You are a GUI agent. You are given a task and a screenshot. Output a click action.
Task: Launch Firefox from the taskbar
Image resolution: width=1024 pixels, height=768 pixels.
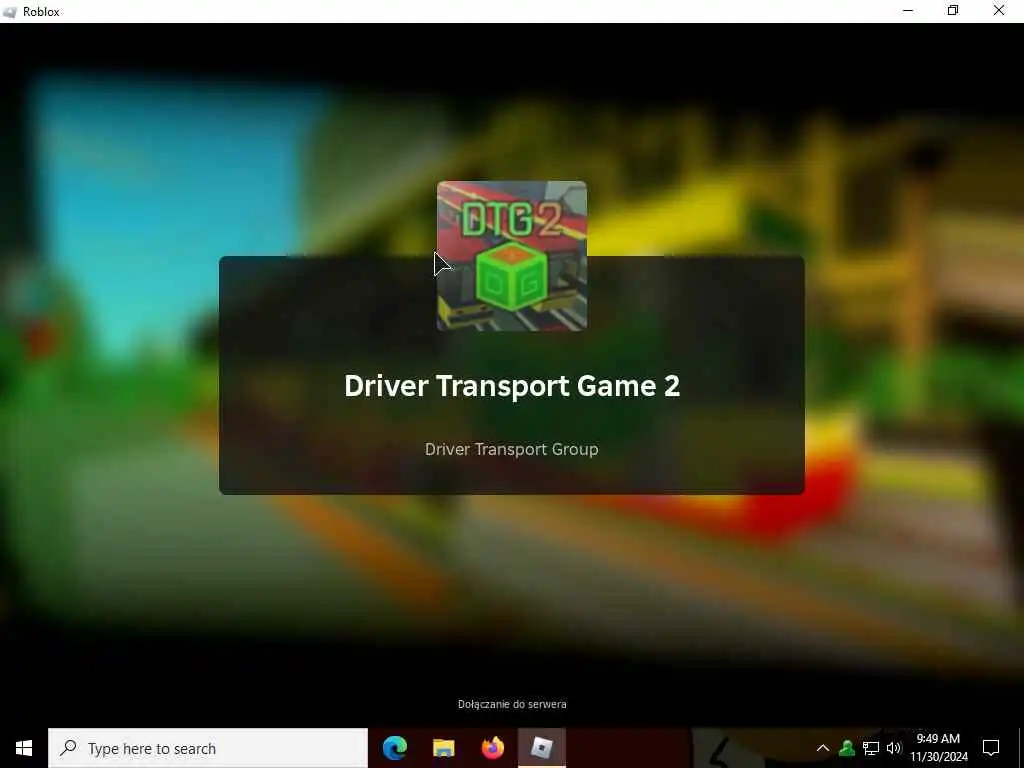tap(492, 748)
